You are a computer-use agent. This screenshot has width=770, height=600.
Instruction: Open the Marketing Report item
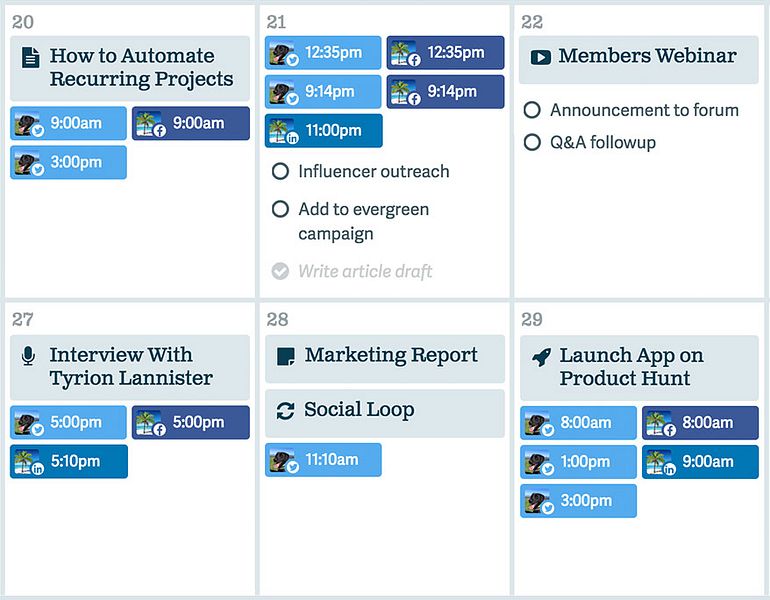pos(385,359)
